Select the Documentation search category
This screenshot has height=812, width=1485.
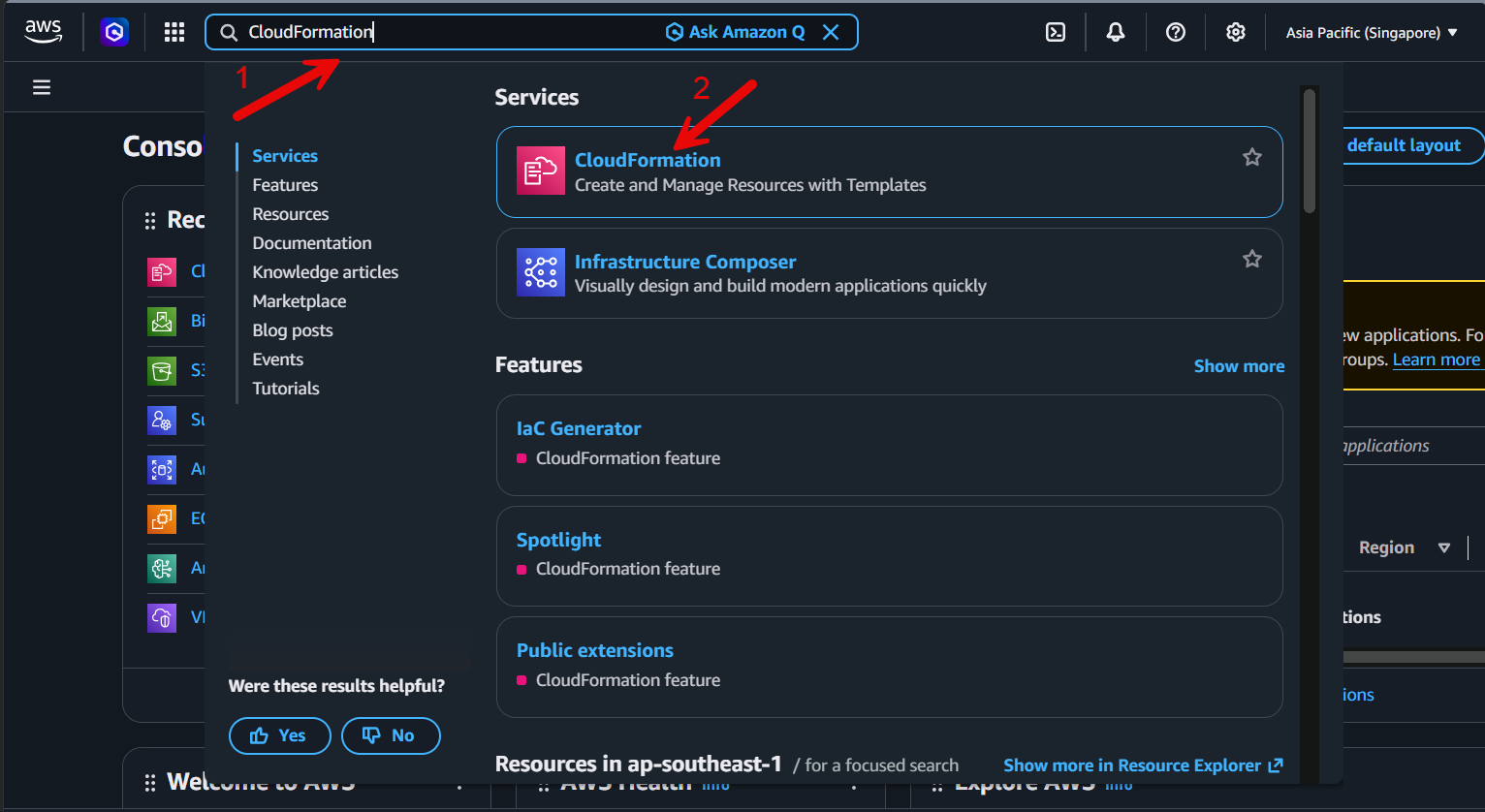point(312,243)
